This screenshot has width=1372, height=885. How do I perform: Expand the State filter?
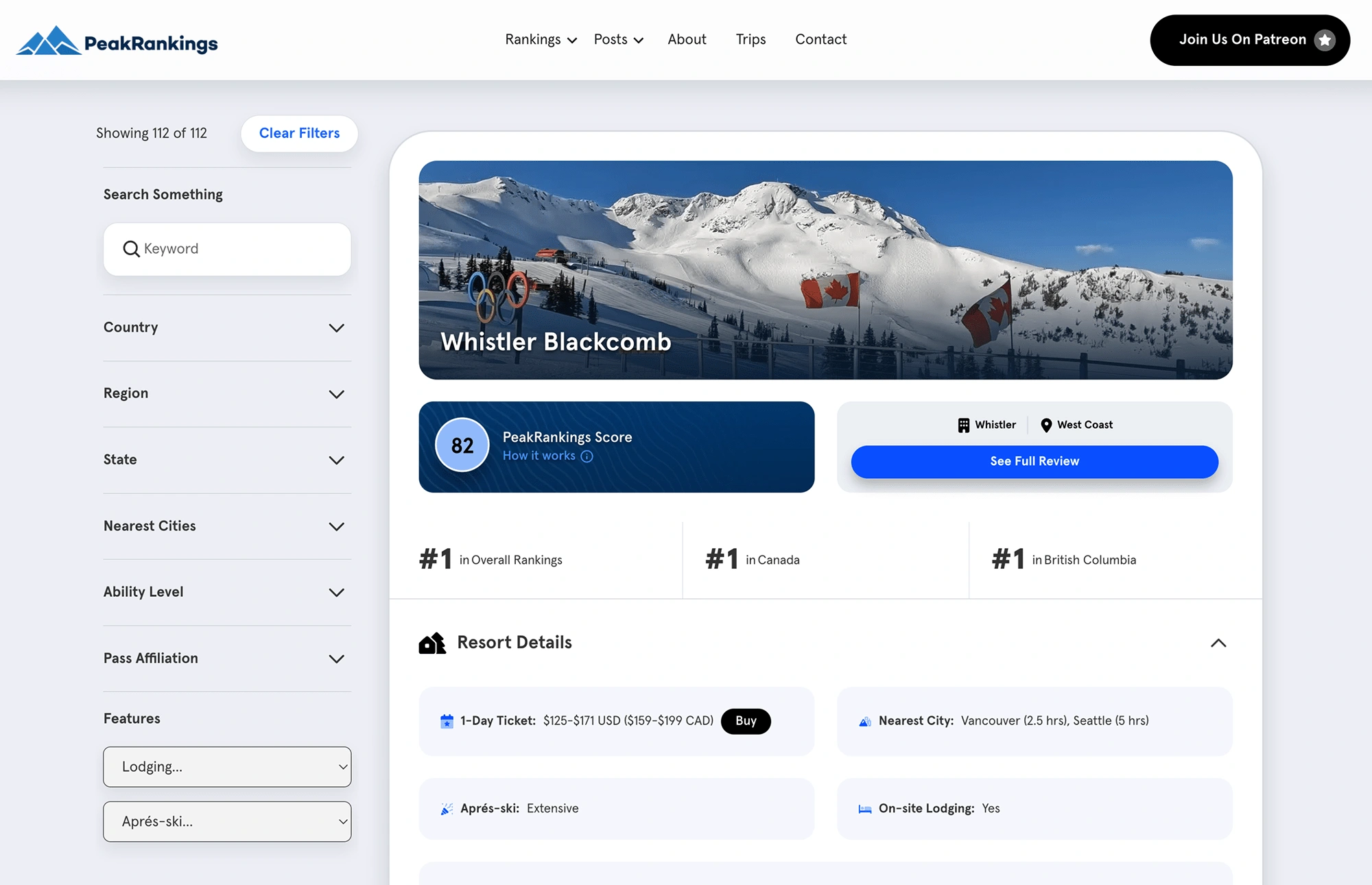[x=227, y=460]
